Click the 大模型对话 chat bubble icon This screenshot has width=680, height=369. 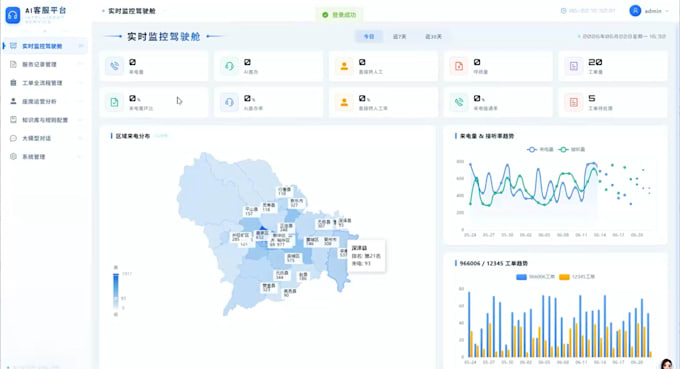click(13, 138)
